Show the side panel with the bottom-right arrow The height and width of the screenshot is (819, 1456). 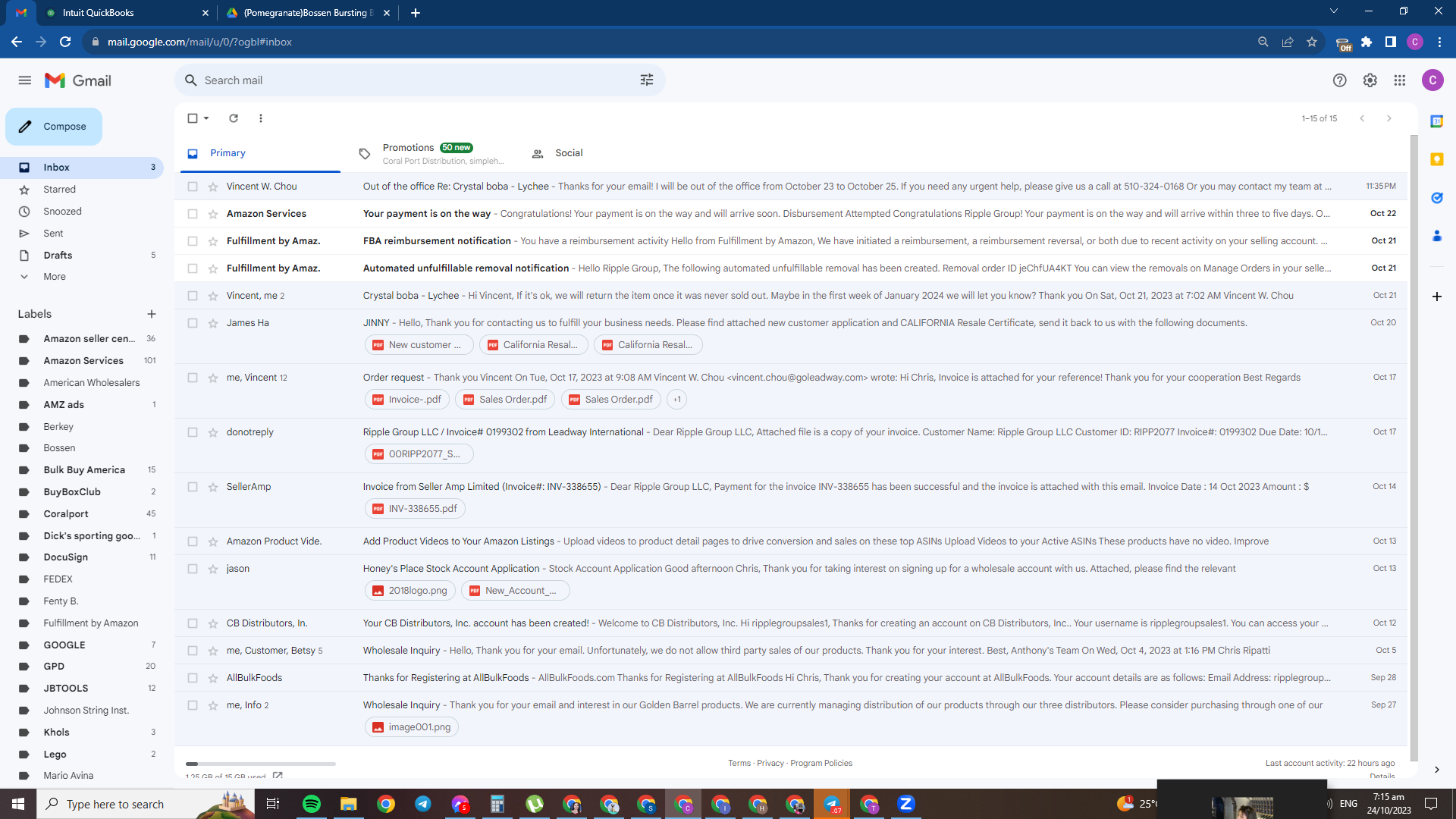pos(1436,770)
